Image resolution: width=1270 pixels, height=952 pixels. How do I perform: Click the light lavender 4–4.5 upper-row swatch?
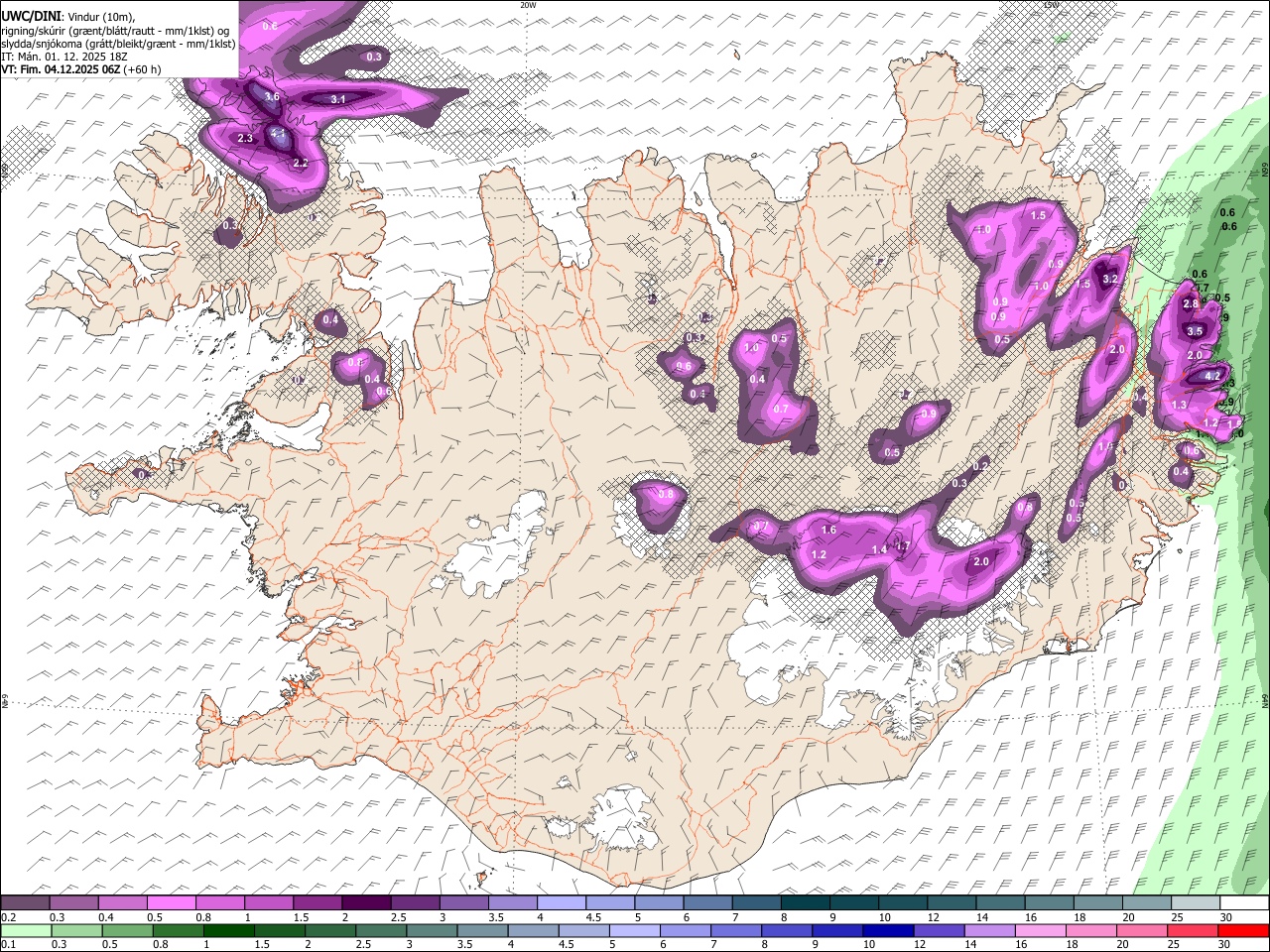click(561, 902)
